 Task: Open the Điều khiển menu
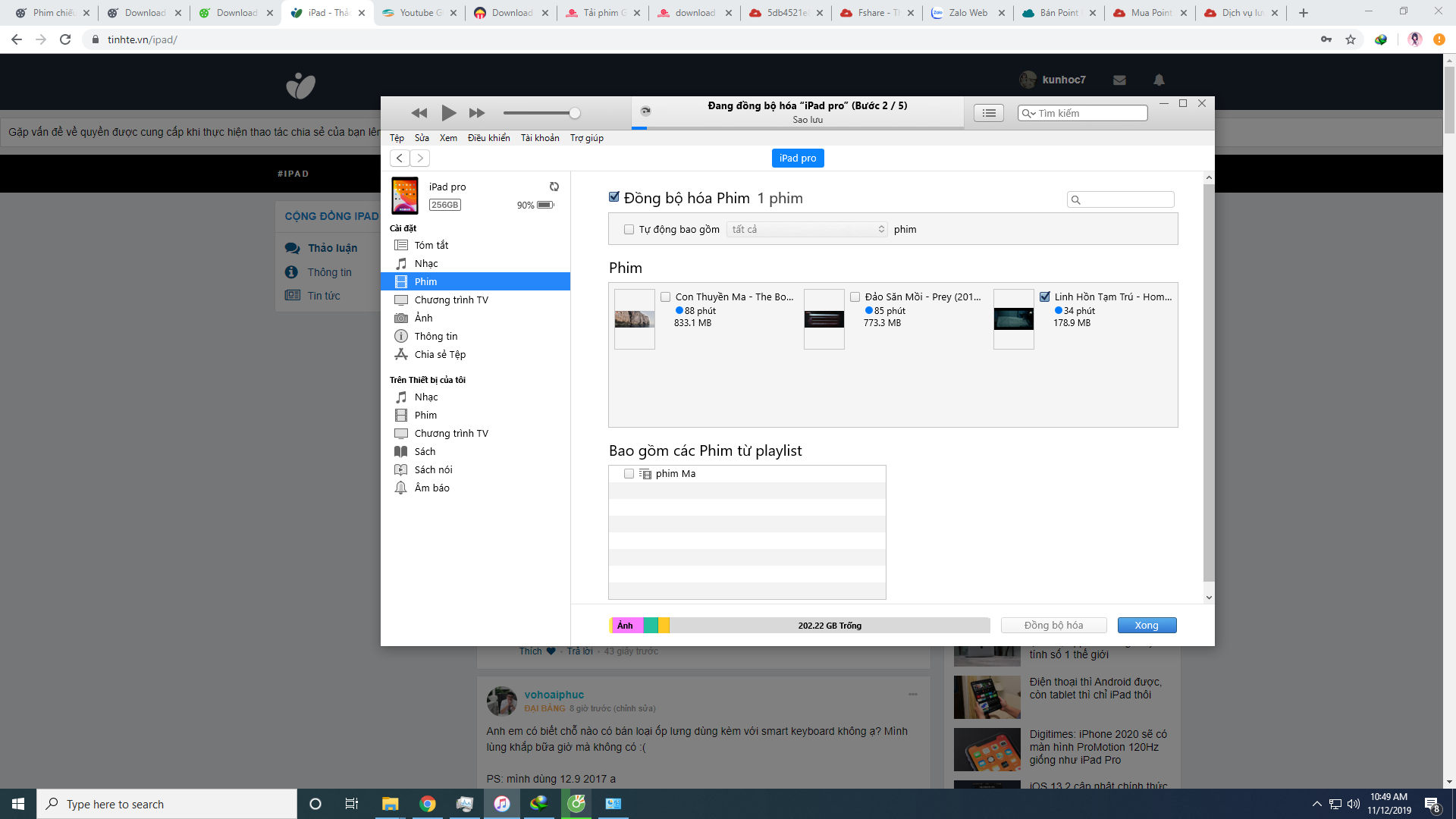(489, 137)
